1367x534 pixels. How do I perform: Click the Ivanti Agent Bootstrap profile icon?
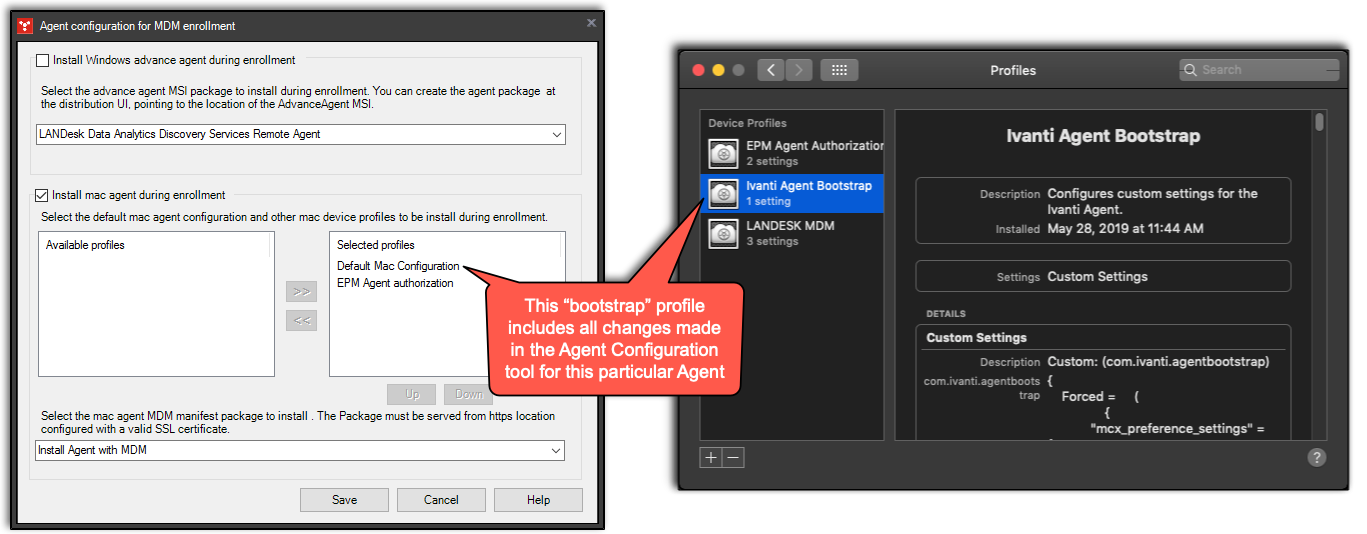tap(723, 193)
